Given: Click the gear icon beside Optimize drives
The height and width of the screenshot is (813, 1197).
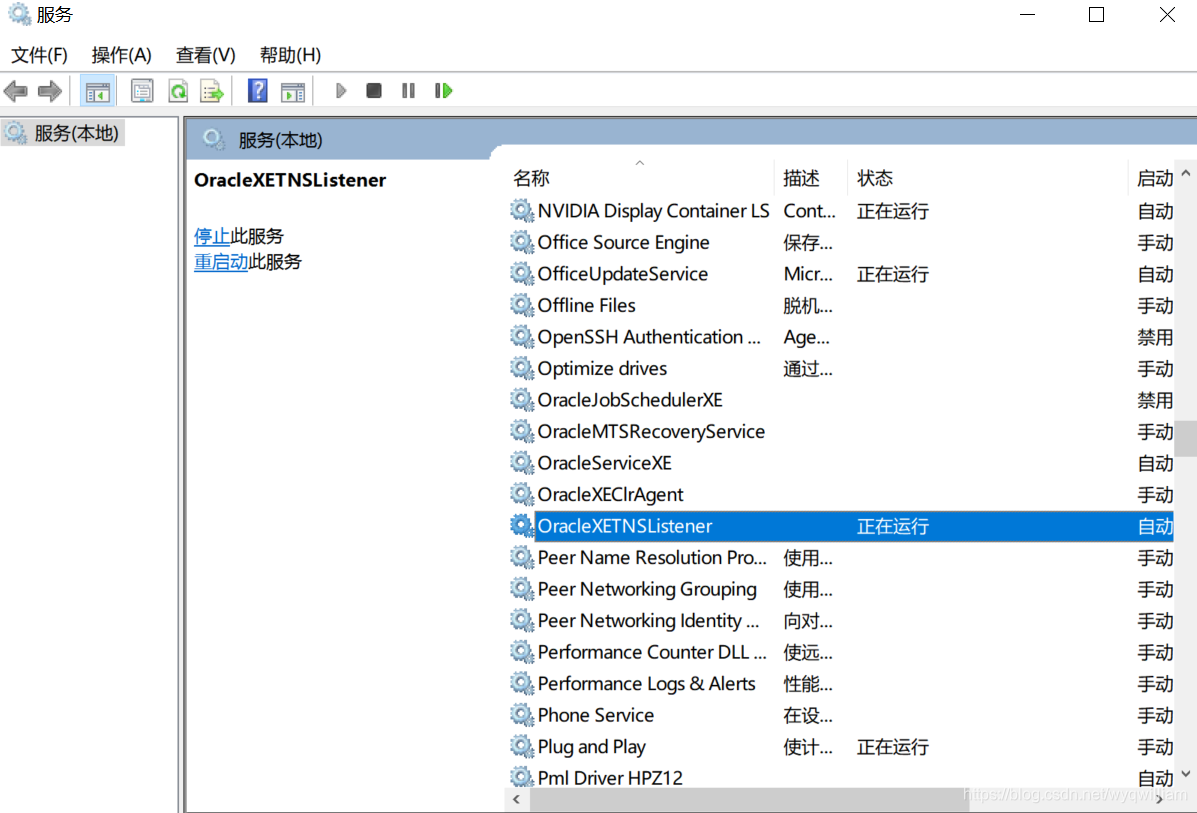Looking at the screenshot, I should [521, 369].
